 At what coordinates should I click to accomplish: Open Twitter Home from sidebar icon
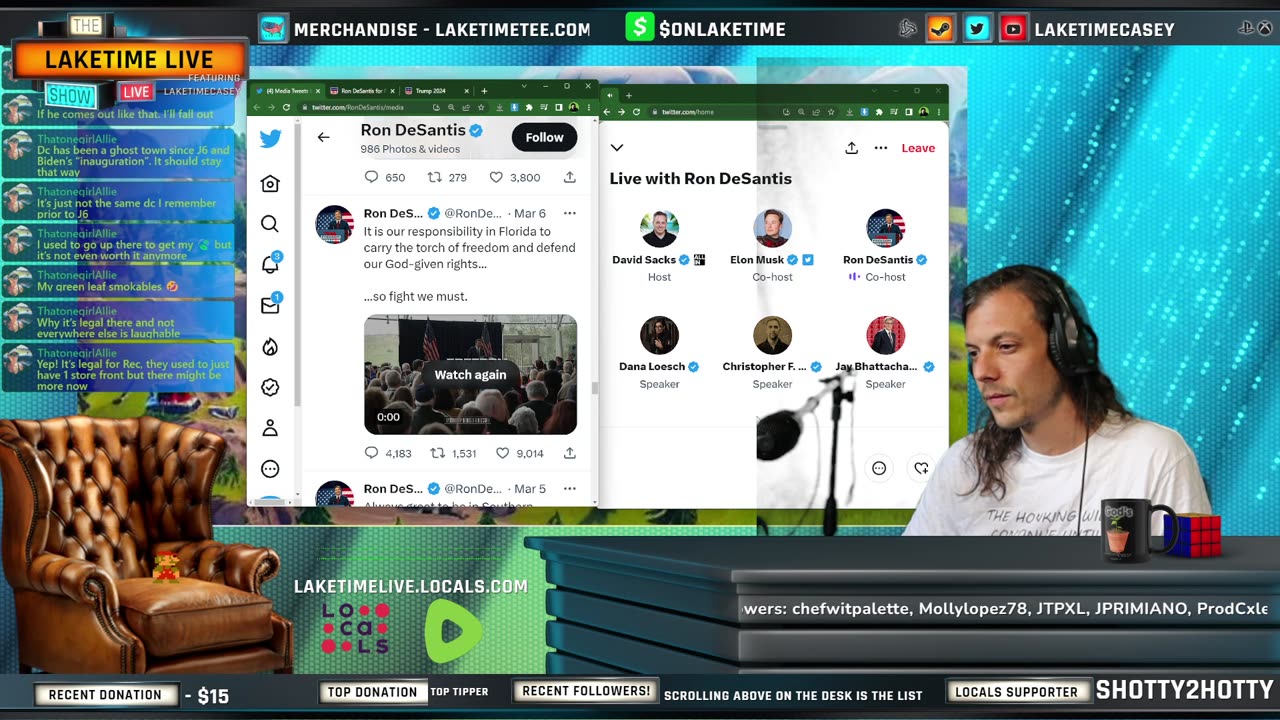[270, 184]
